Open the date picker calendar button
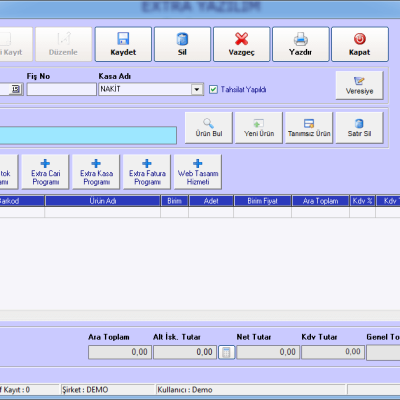The image size is (400, 400). pyautogui.click(x=16, y=89)
